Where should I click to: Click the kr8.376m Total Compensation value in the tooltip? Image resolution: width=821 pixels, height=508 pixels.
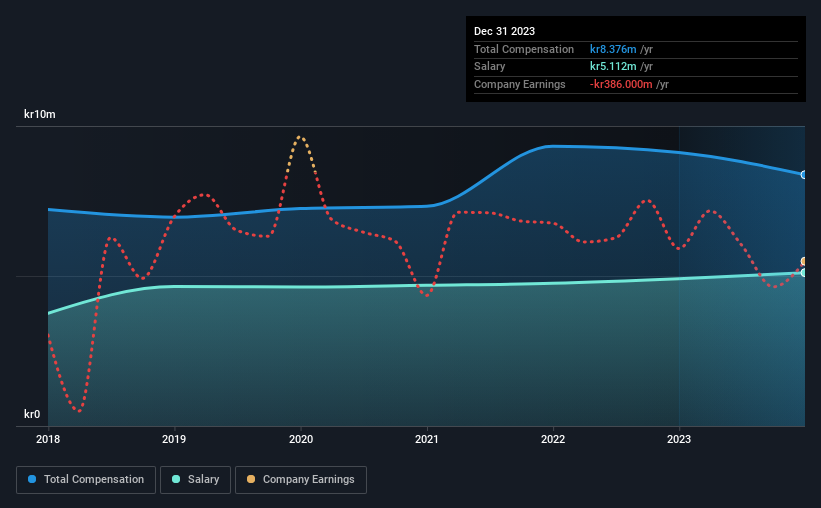tap(613, 49)
